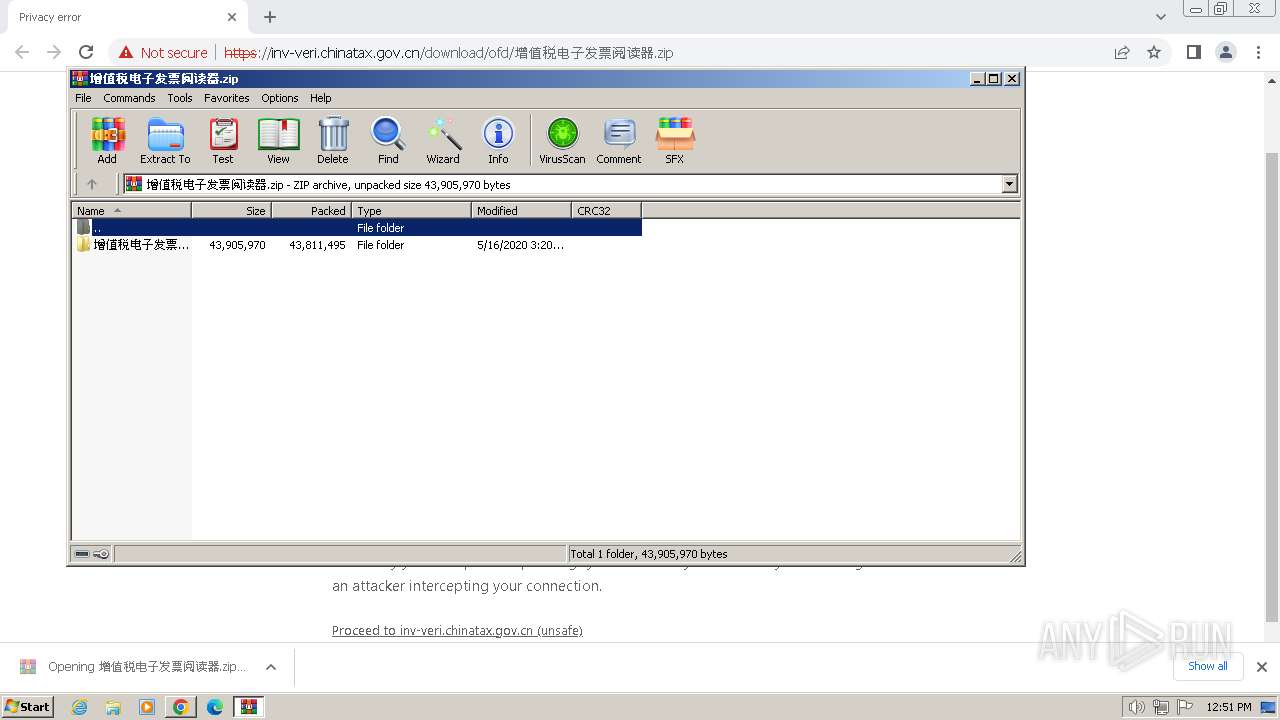Sort by the CRC32 column header
1280x720 pixels.
click(x=606, y=210)
